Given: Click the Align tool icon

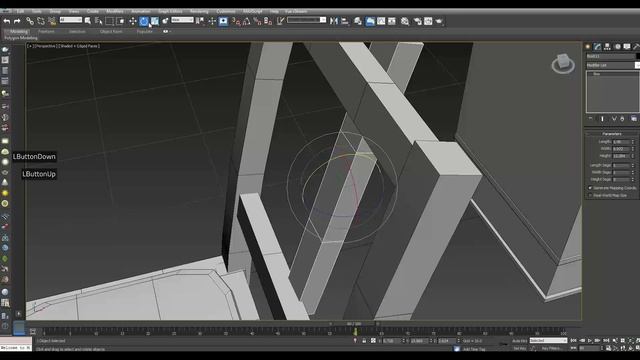Looking at the screenshot, I should 345,21.
